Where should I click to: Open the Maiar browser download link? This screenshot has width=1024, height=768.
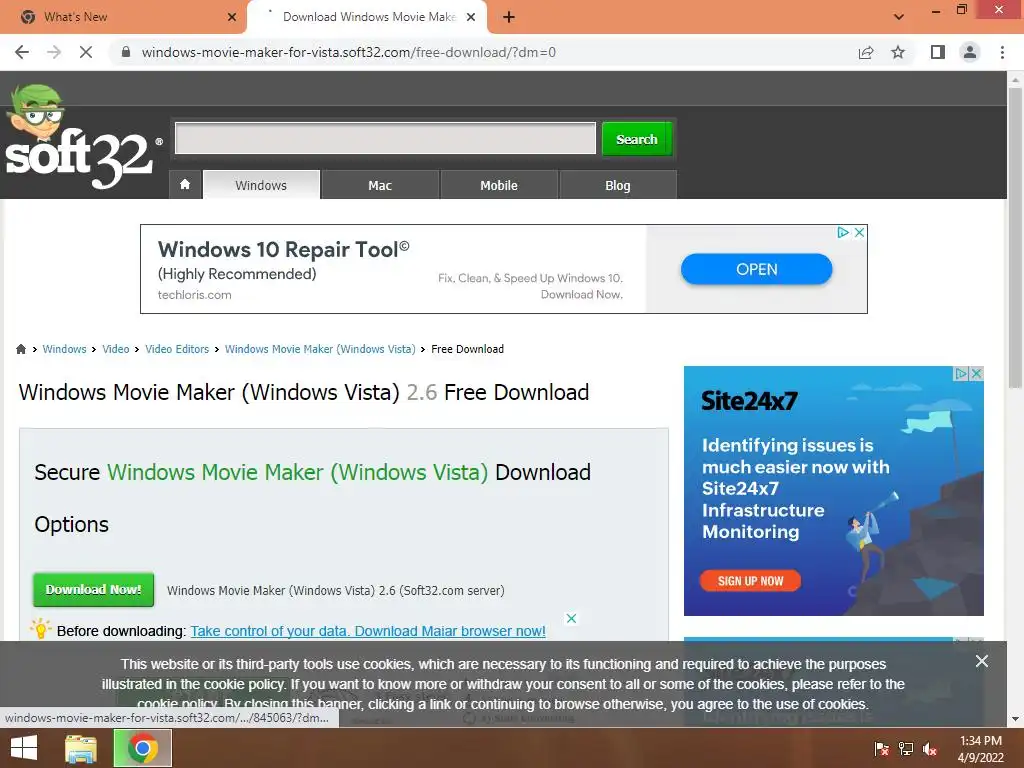click(x=368, y=631)
